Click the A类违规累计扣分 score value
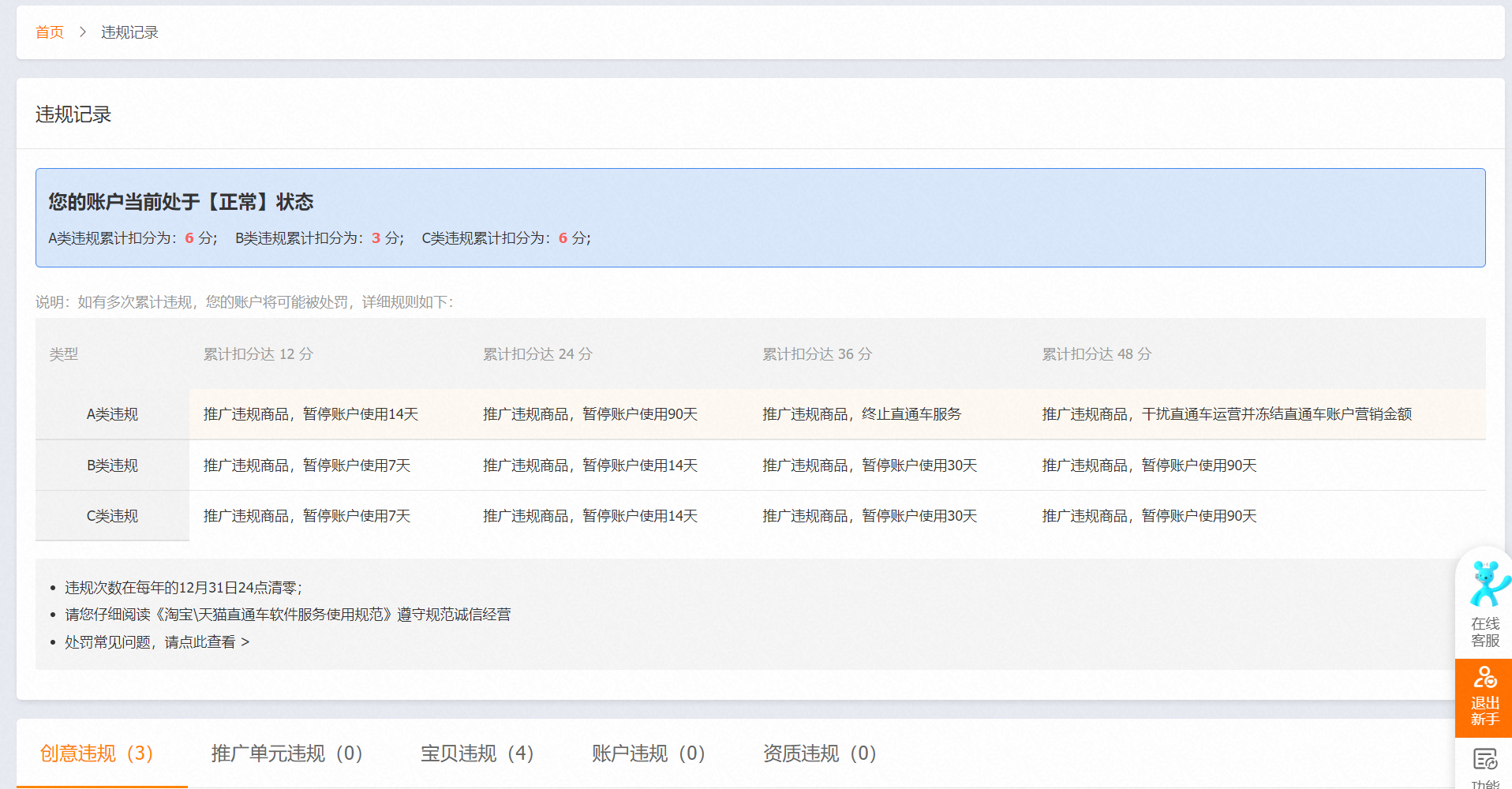The height and width of the screenshot is (789, 1512). (189, 237)
